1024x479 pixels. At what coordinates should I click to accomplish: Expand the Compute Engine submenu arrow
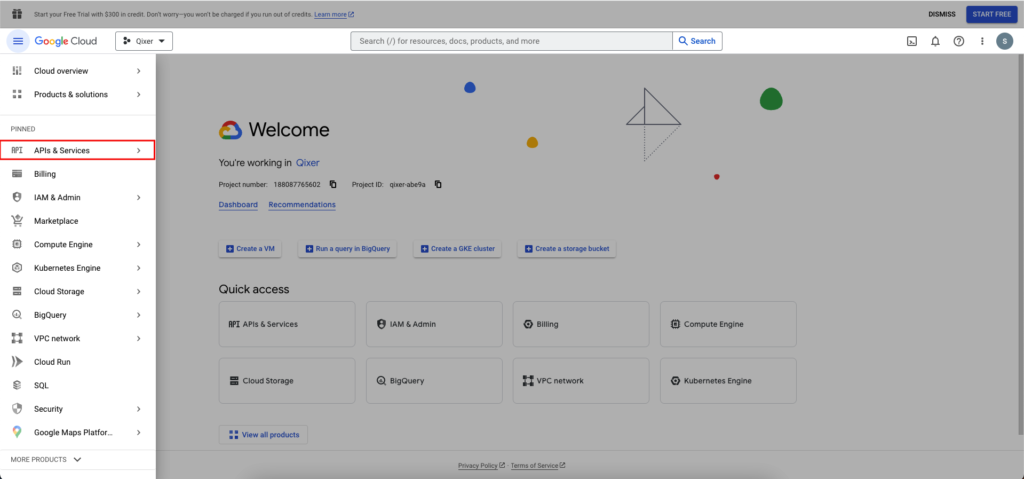pyautogui.click(x=138, y=244)
